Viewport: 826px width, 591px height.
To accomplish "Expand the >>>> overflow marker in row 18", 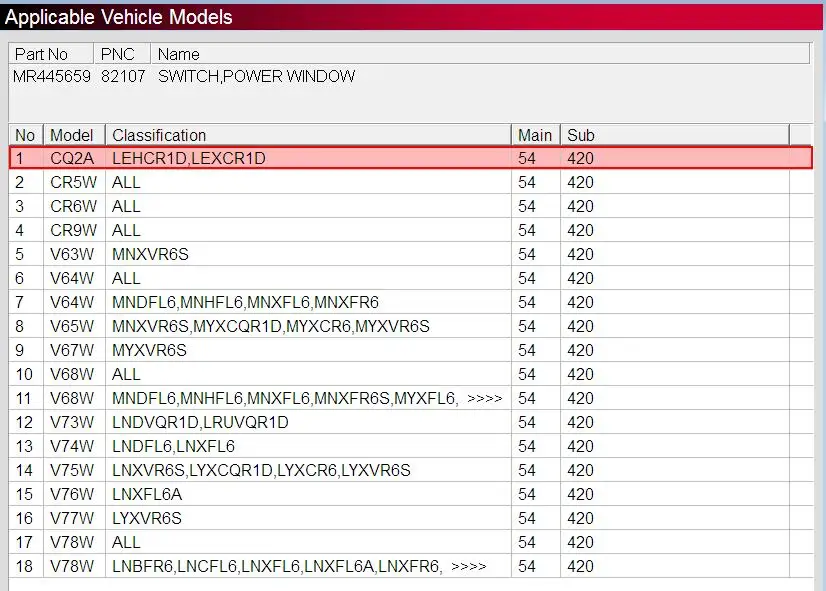I will 469,567.
